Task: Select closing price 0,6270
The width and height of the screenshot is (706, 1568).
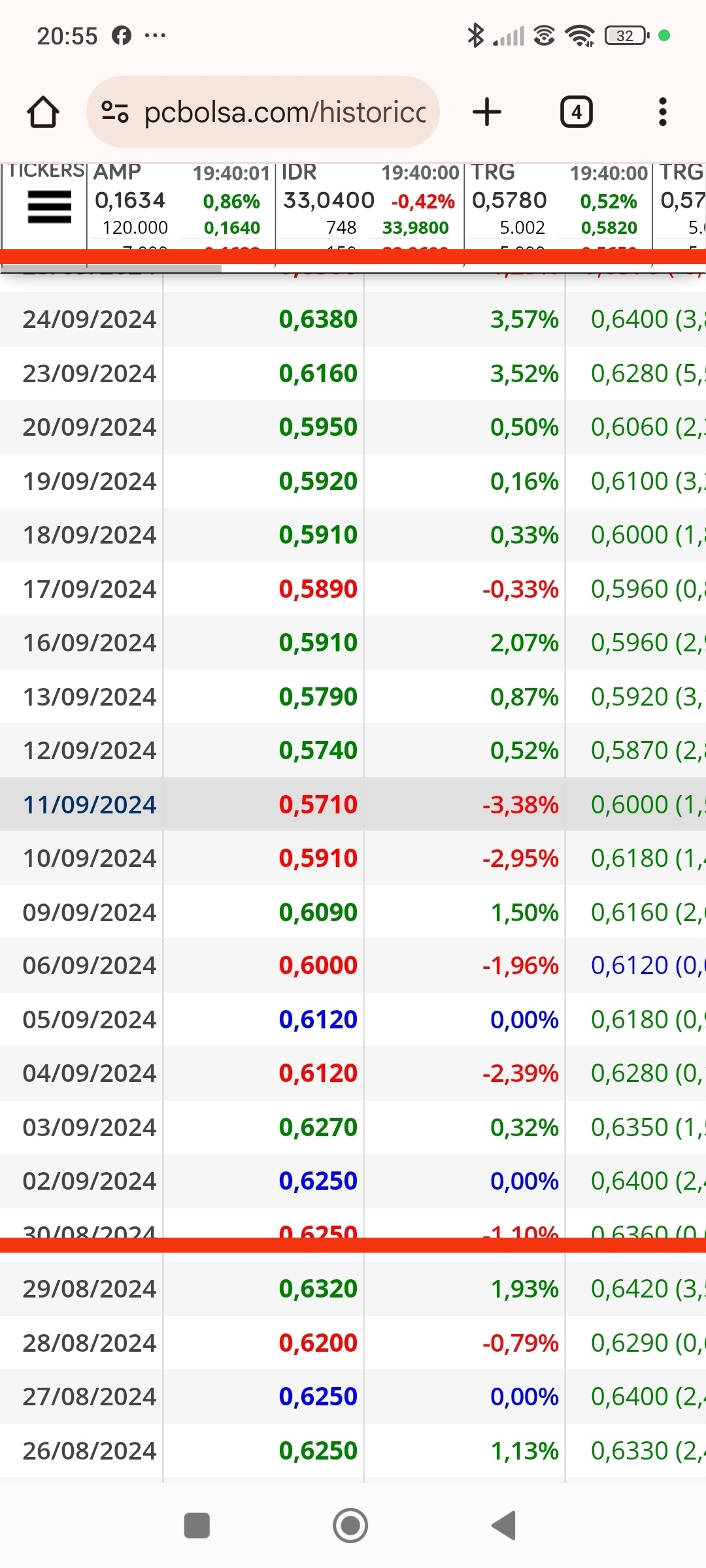Action: click(318, 1128)
